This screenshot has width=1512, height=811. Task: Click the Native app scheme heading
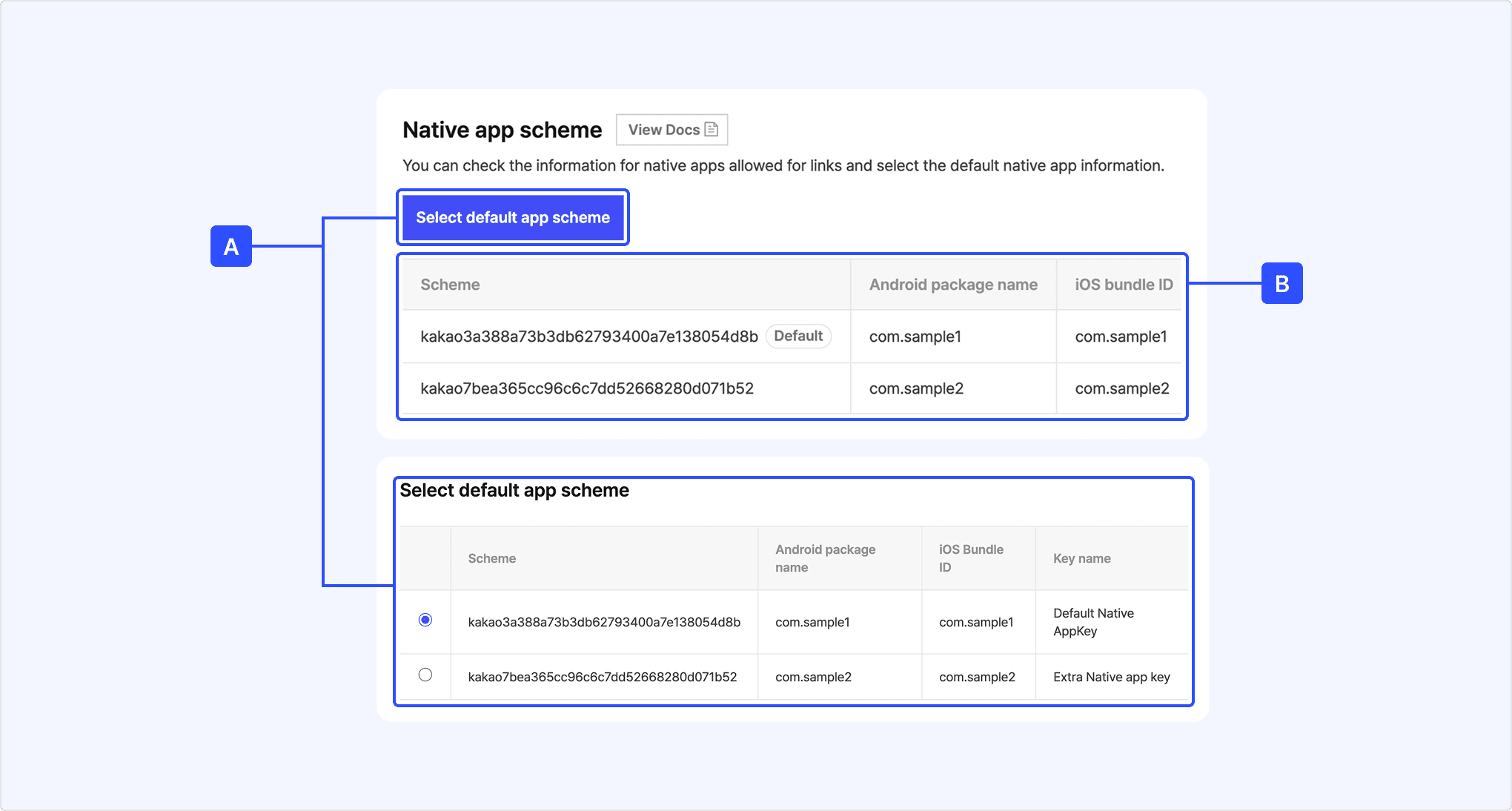click(x=502, y=130)
